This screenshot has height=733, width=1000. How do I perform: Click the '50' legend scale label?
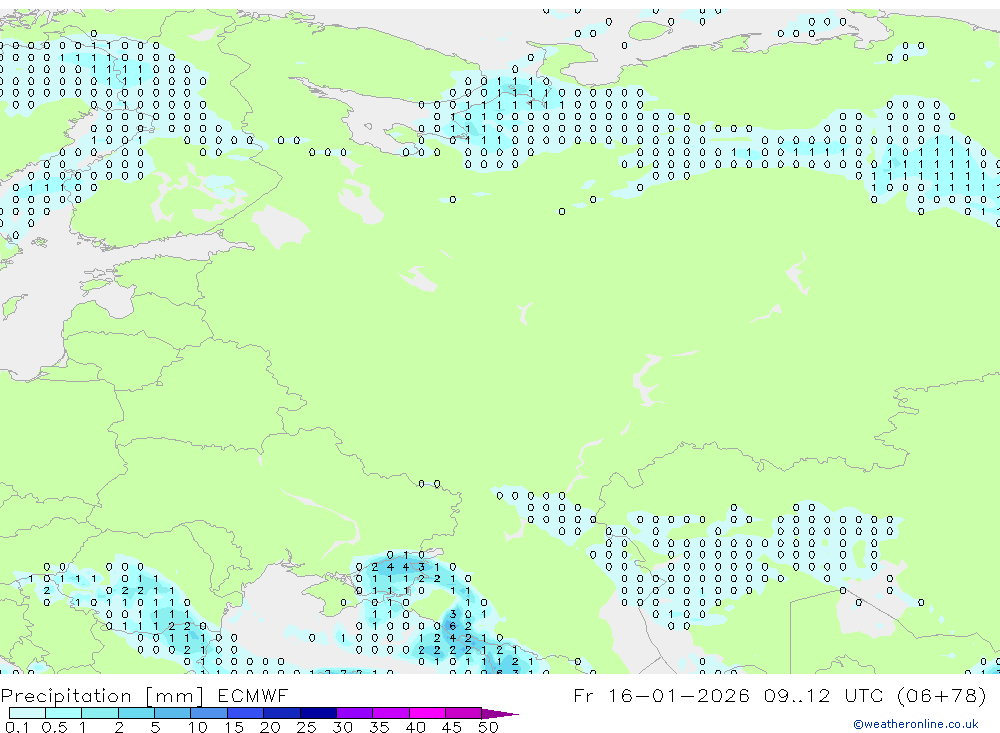pyautogui.click(x=488, y=727)
